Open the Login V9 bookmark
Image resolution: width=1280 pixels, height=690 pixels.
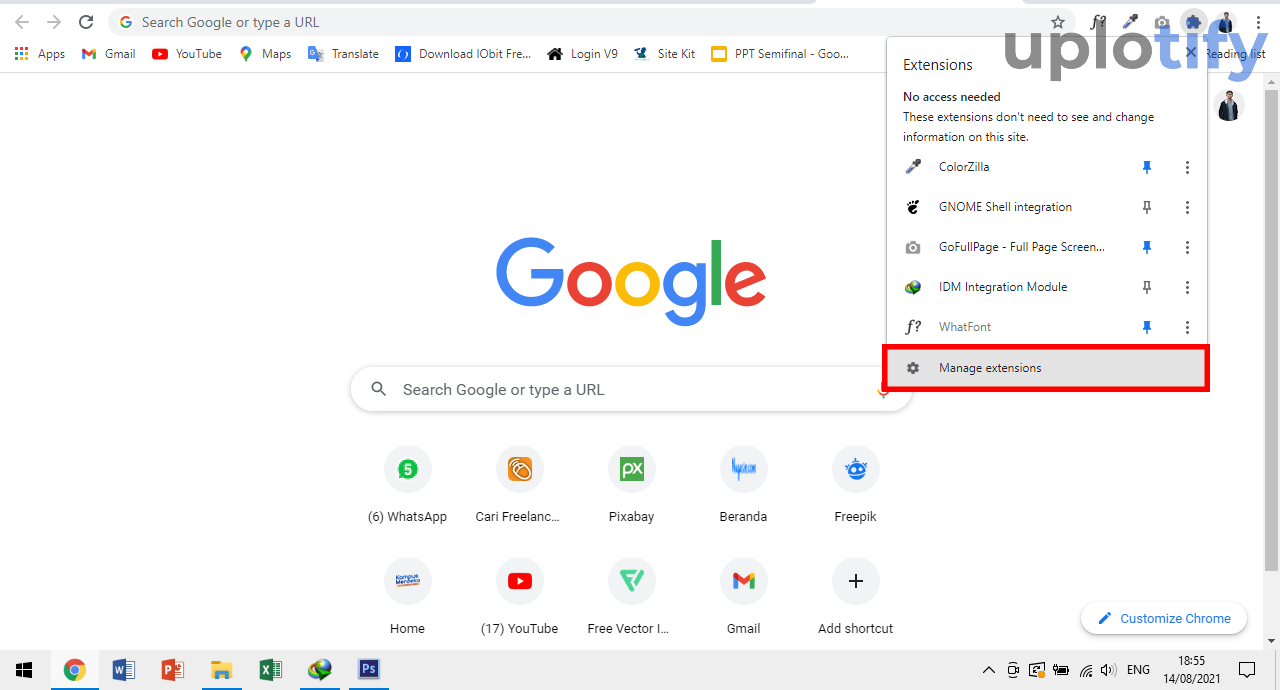coord(582,54)
